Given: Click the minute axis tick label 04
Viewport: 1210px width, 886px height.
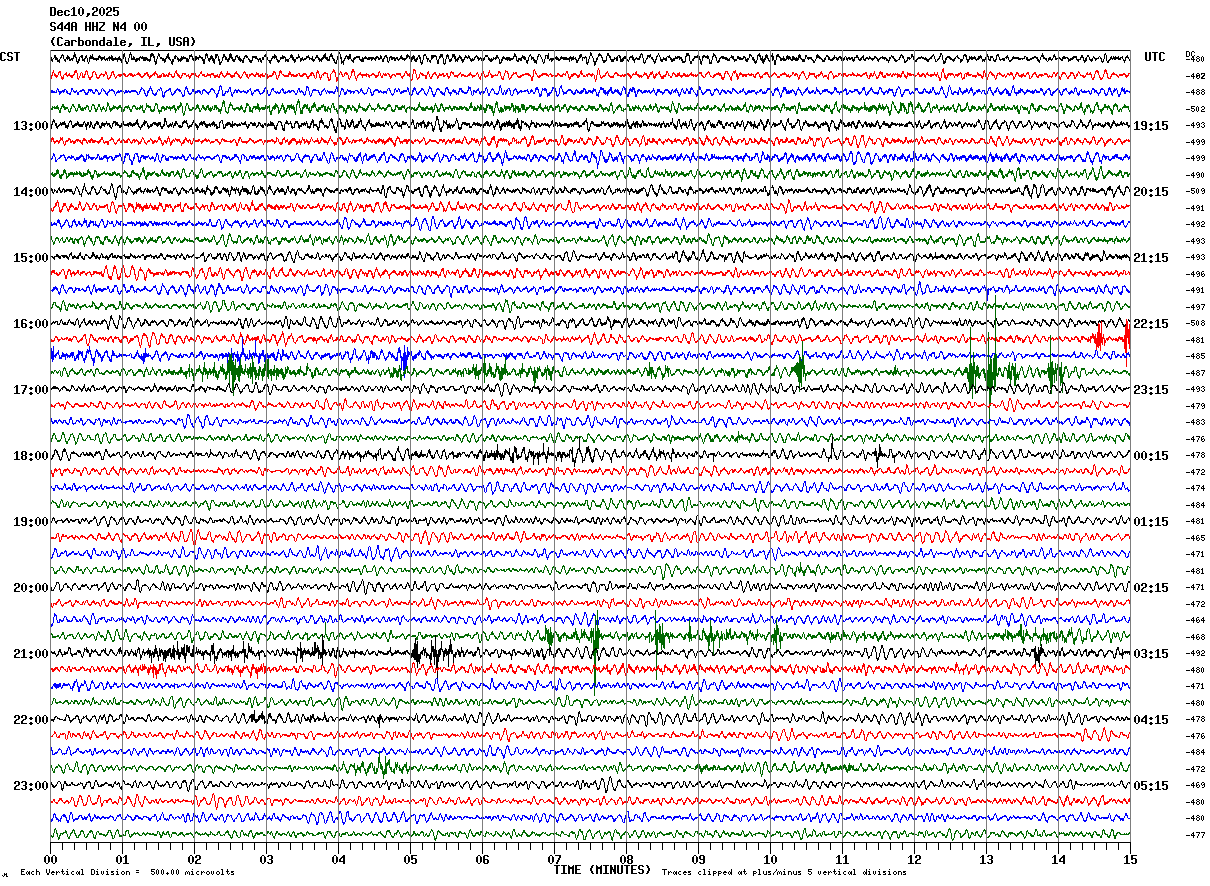Looking at the screenshot, I should (x=338, y=858).
